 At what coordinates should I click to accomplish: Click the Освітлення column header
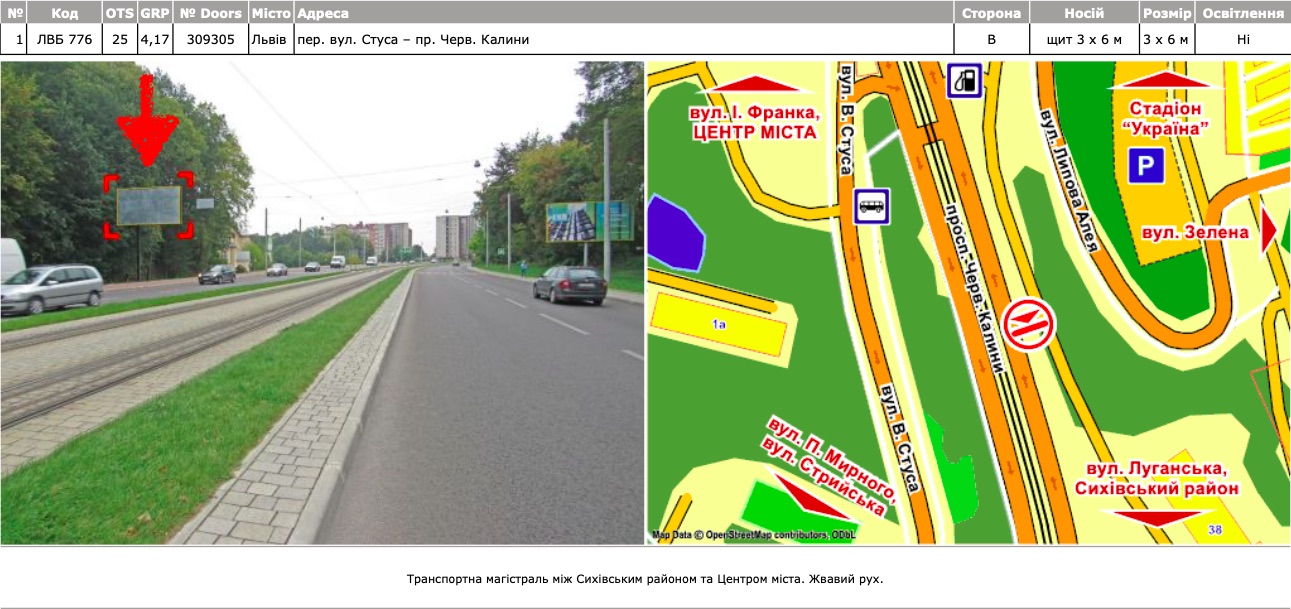click(1242, 13)
